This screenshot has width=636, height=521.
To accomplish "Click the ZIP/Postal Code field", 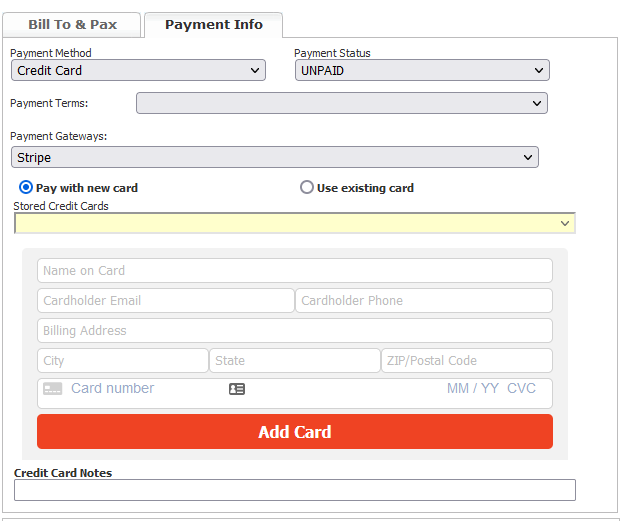I will pyautogui.click(x=467, y=361).
